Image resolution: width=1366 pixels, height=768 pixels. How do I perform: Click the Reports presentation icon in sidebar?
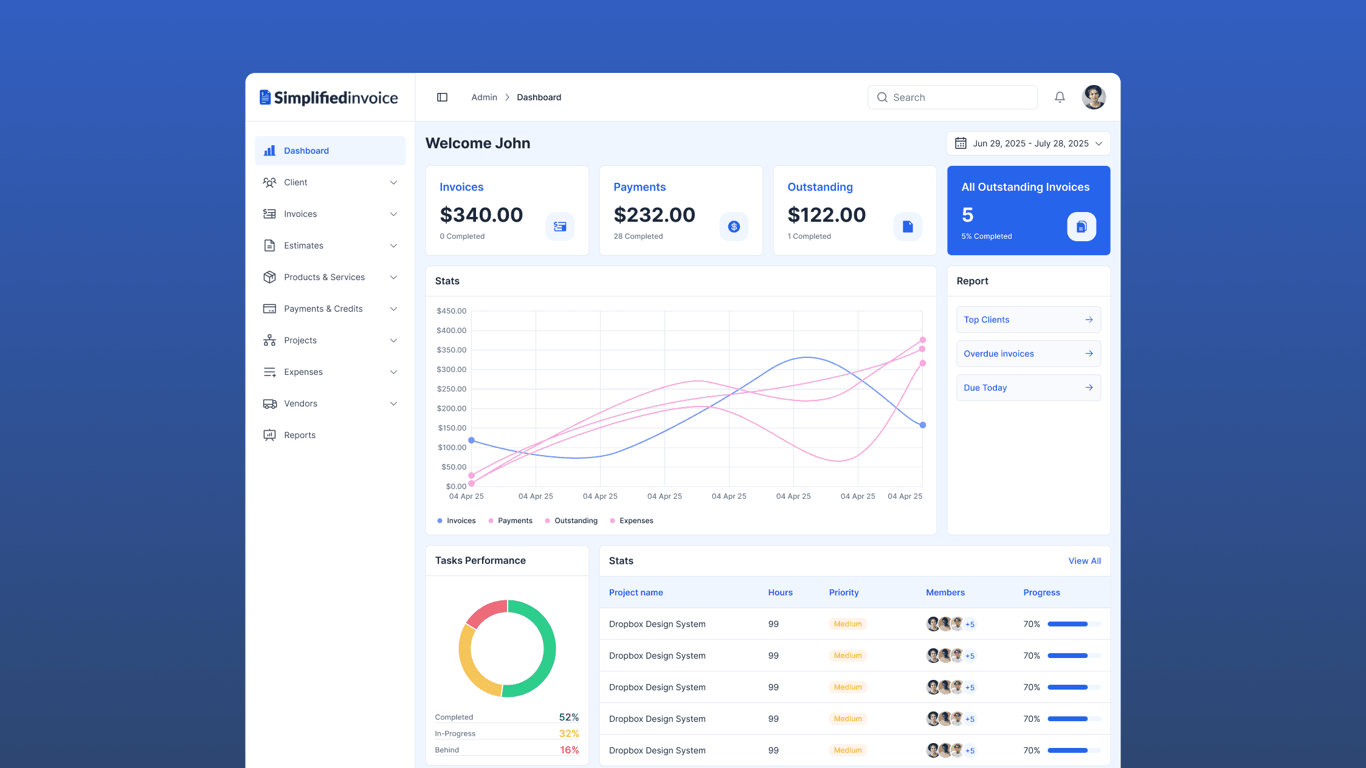(x=270, y=435)
